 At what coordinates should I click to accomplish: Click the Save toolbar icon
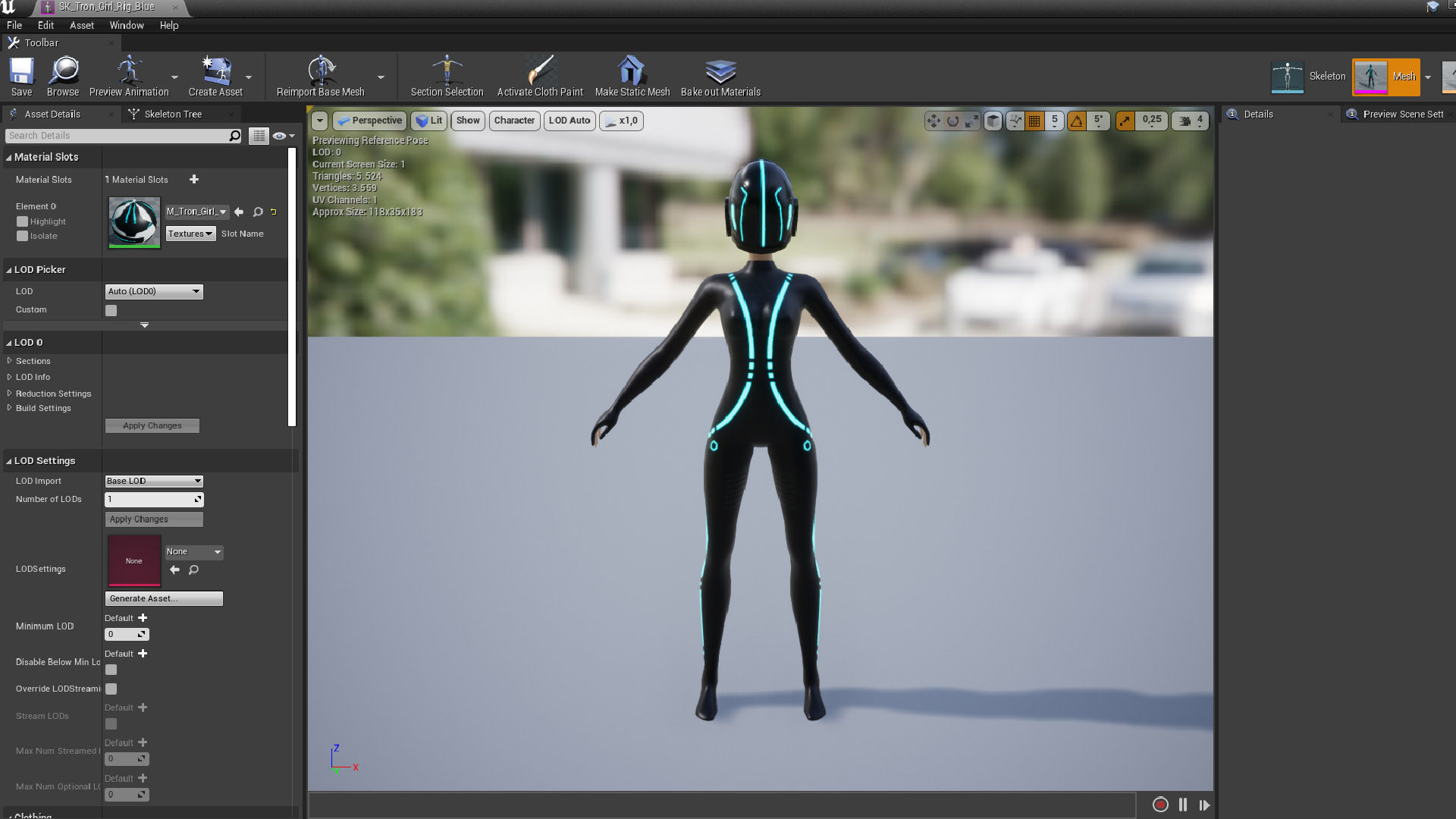point(21,75)
